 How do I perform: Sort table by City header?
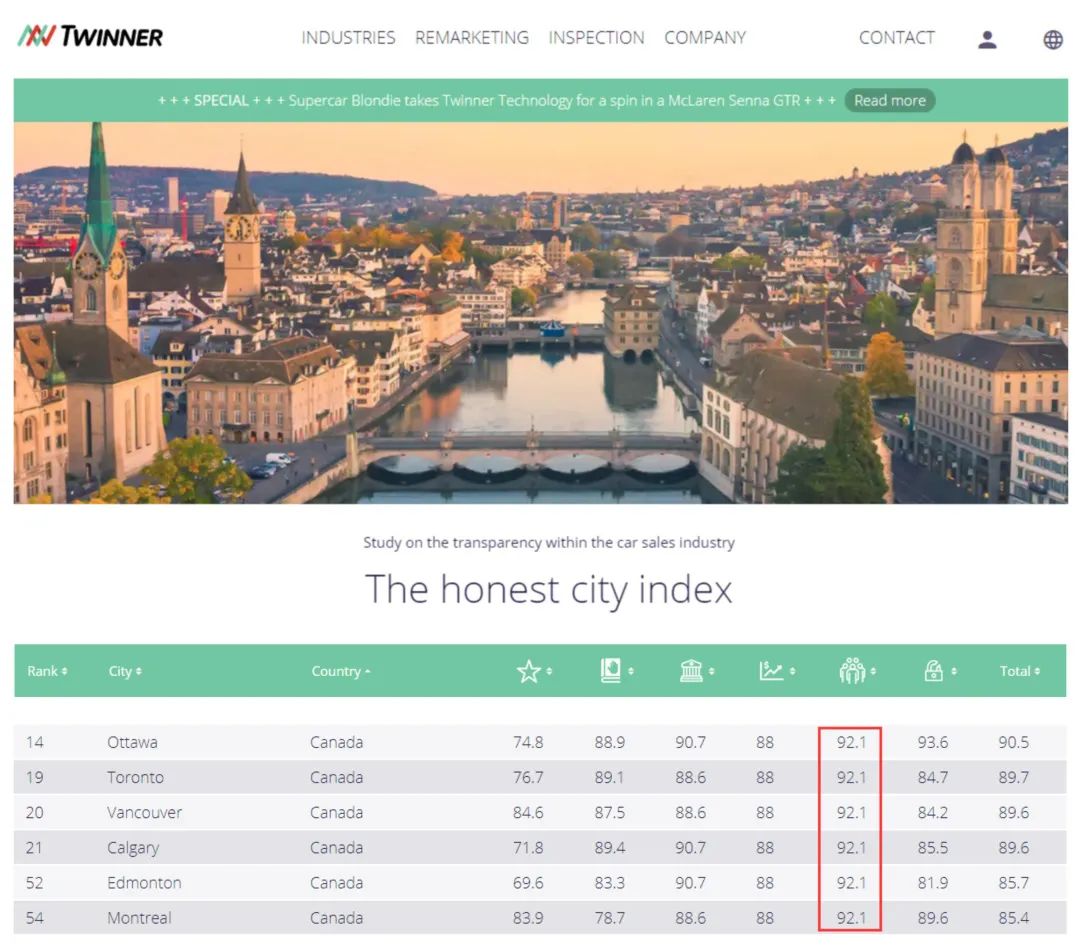coord(125,671)
